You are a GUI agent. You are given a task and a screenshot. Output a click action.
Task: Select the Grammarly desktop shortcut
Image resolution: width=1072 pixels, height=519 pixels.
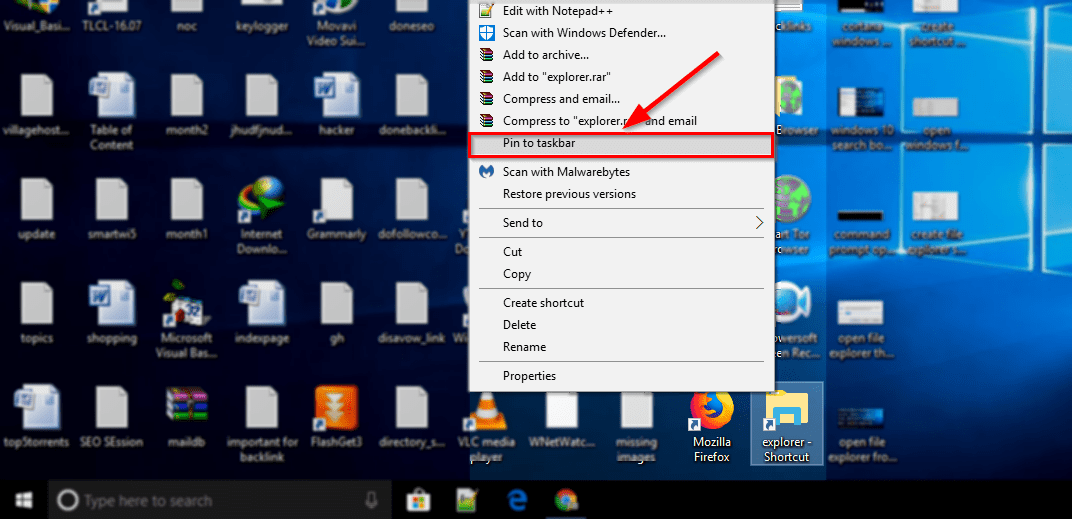point(336,211)
